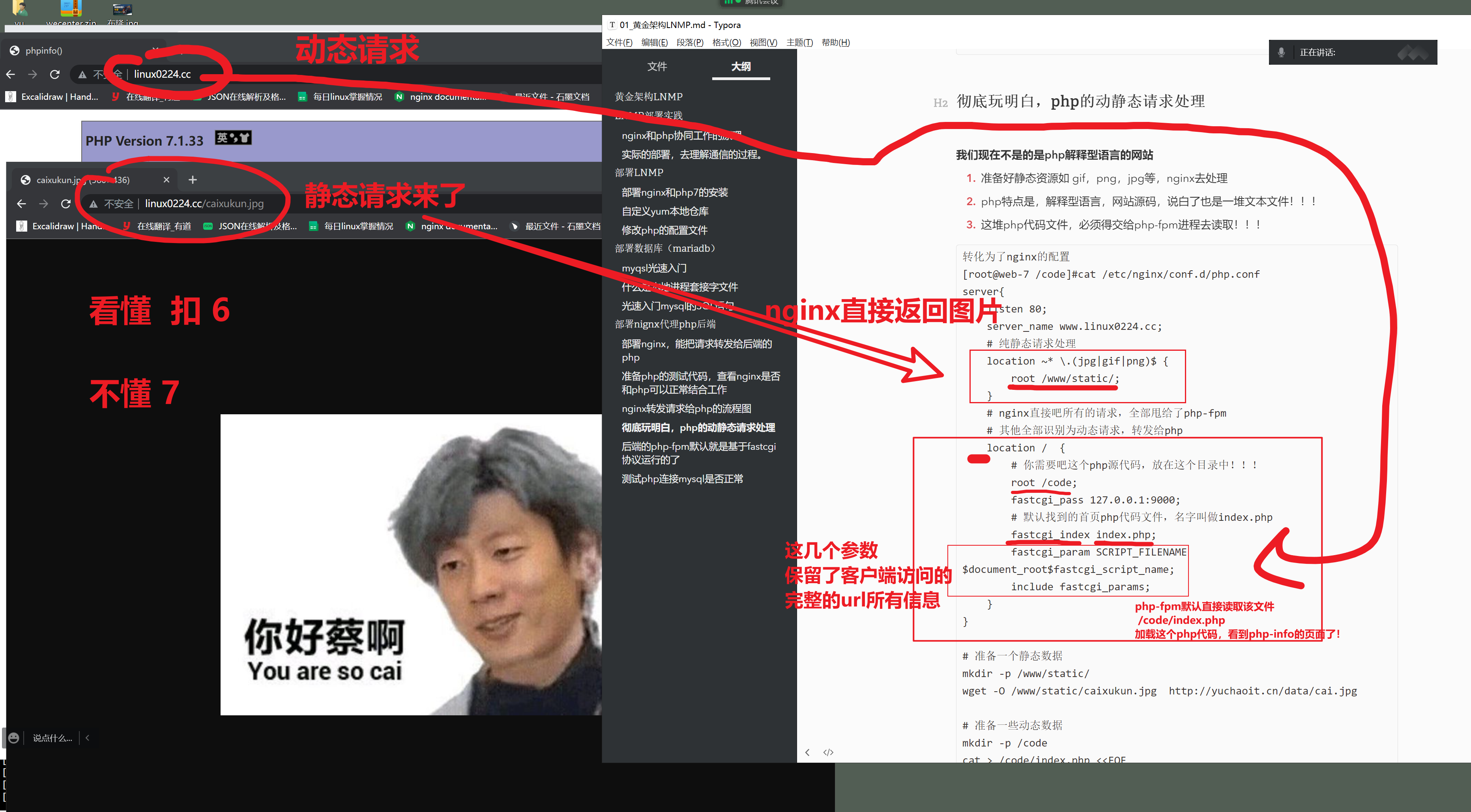Close the caixukun.jpg browser tab
This screenshot has height=812, width=1471.
pos(166,180)
